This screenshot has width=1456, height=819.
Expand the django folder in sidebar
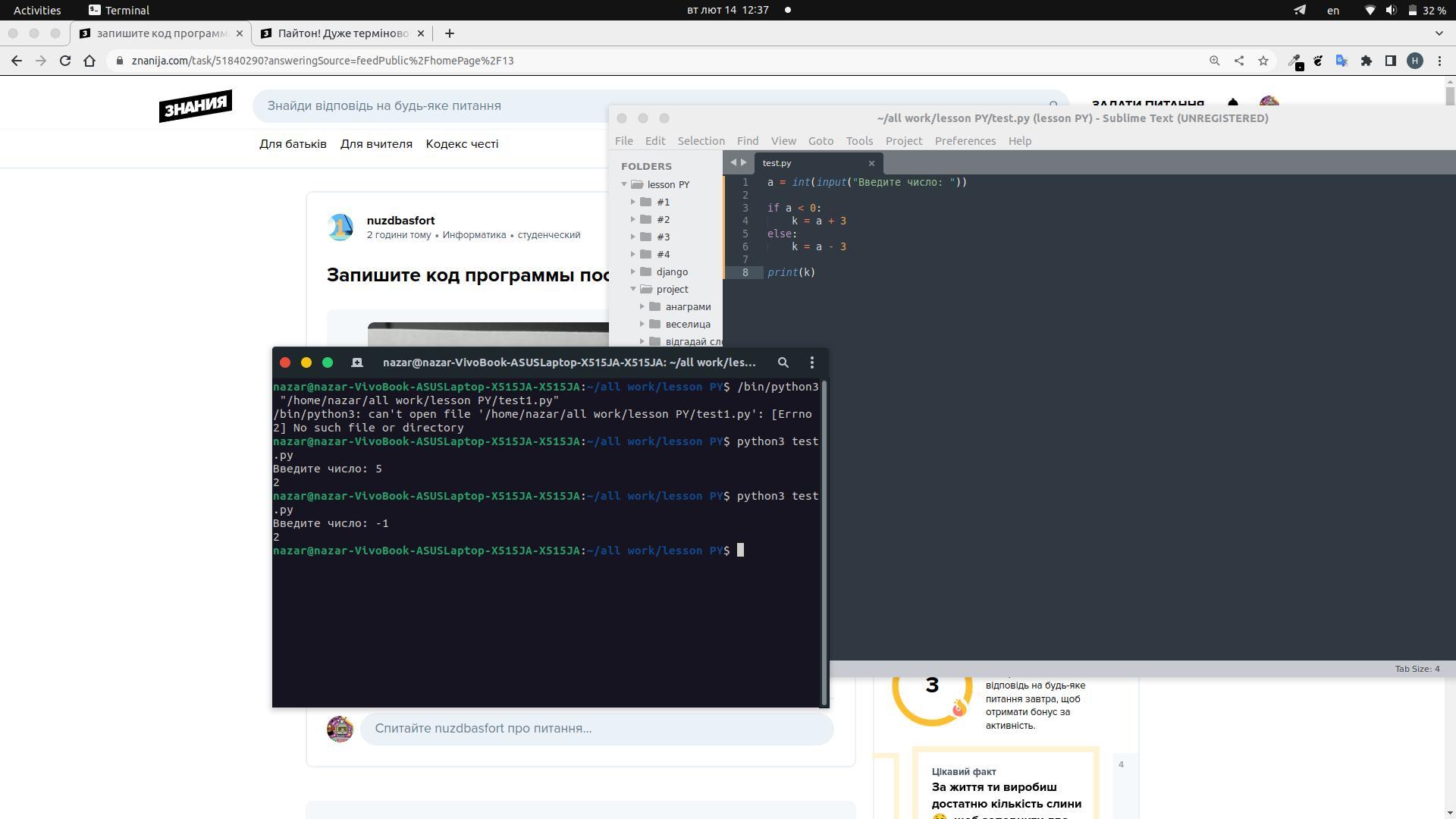coord(633,271)
